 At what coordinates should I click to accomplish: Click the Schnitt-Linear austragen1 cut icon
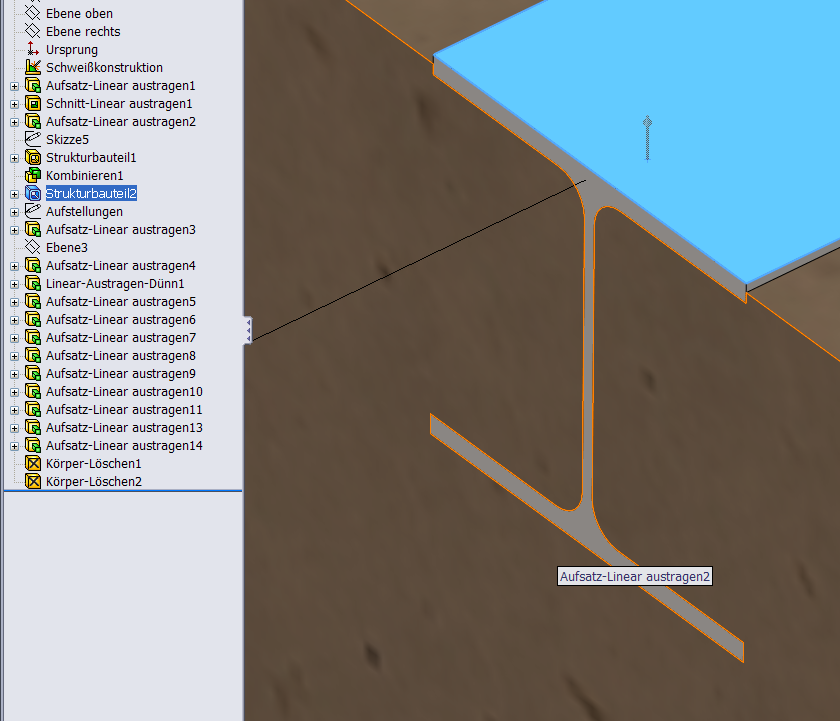[x=33, y=103]
